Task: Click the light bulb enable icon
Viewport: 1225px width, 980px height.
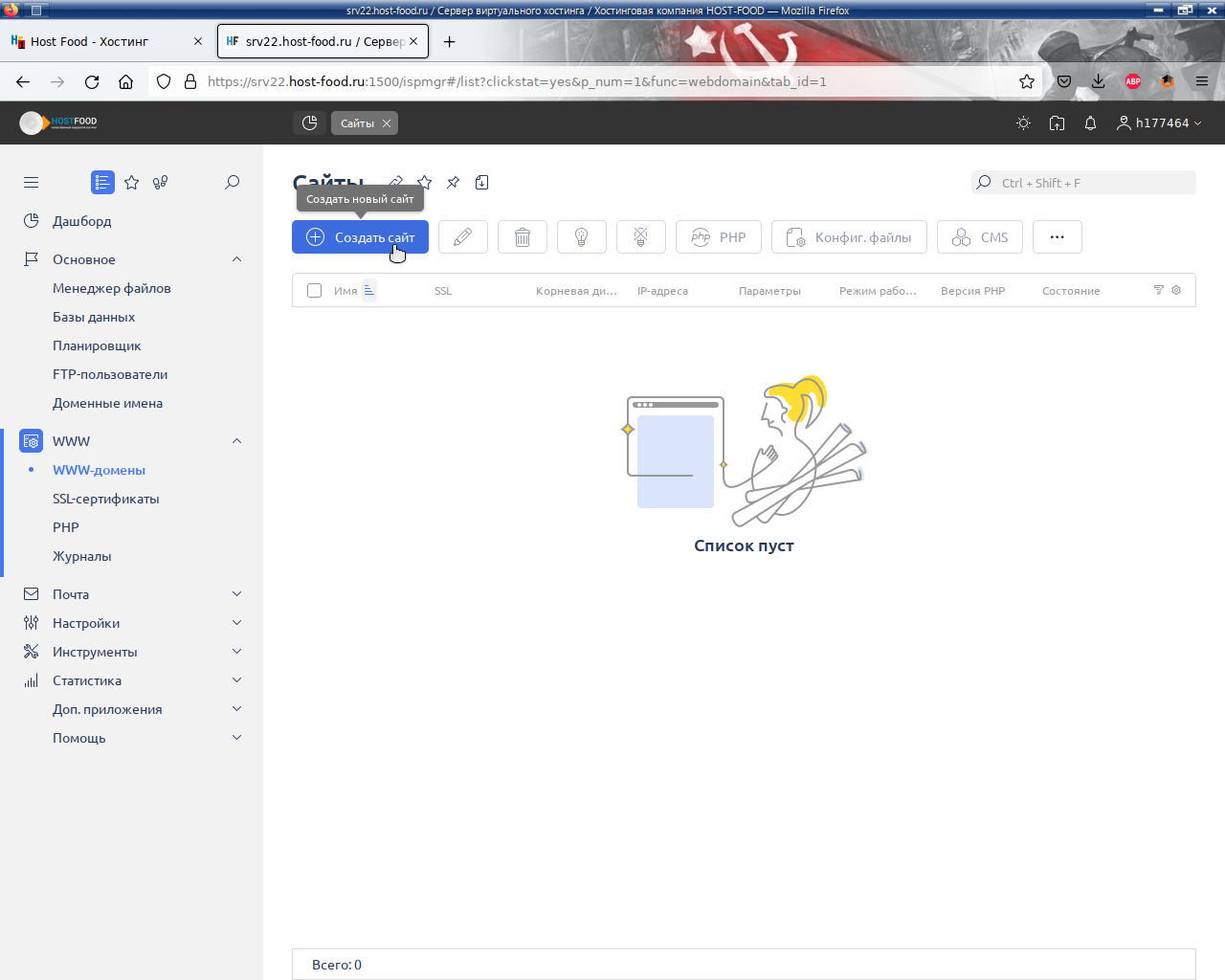Action: 582,237
